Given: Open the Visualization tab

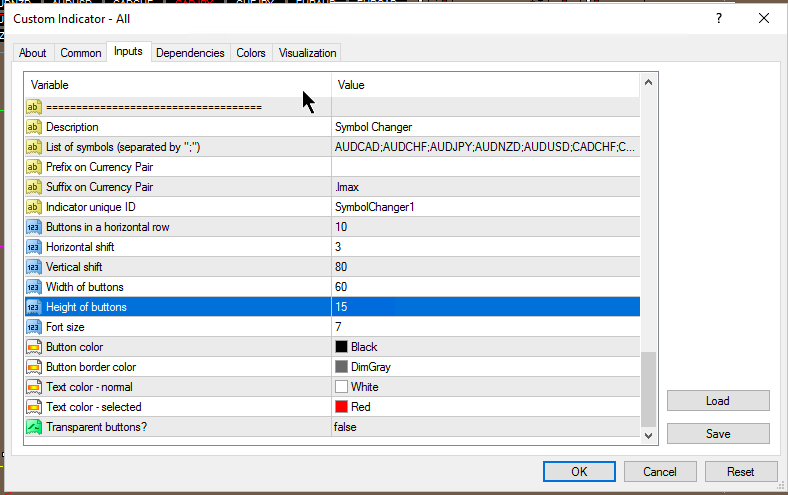Looking at the screenshot, I should point(308,53).
